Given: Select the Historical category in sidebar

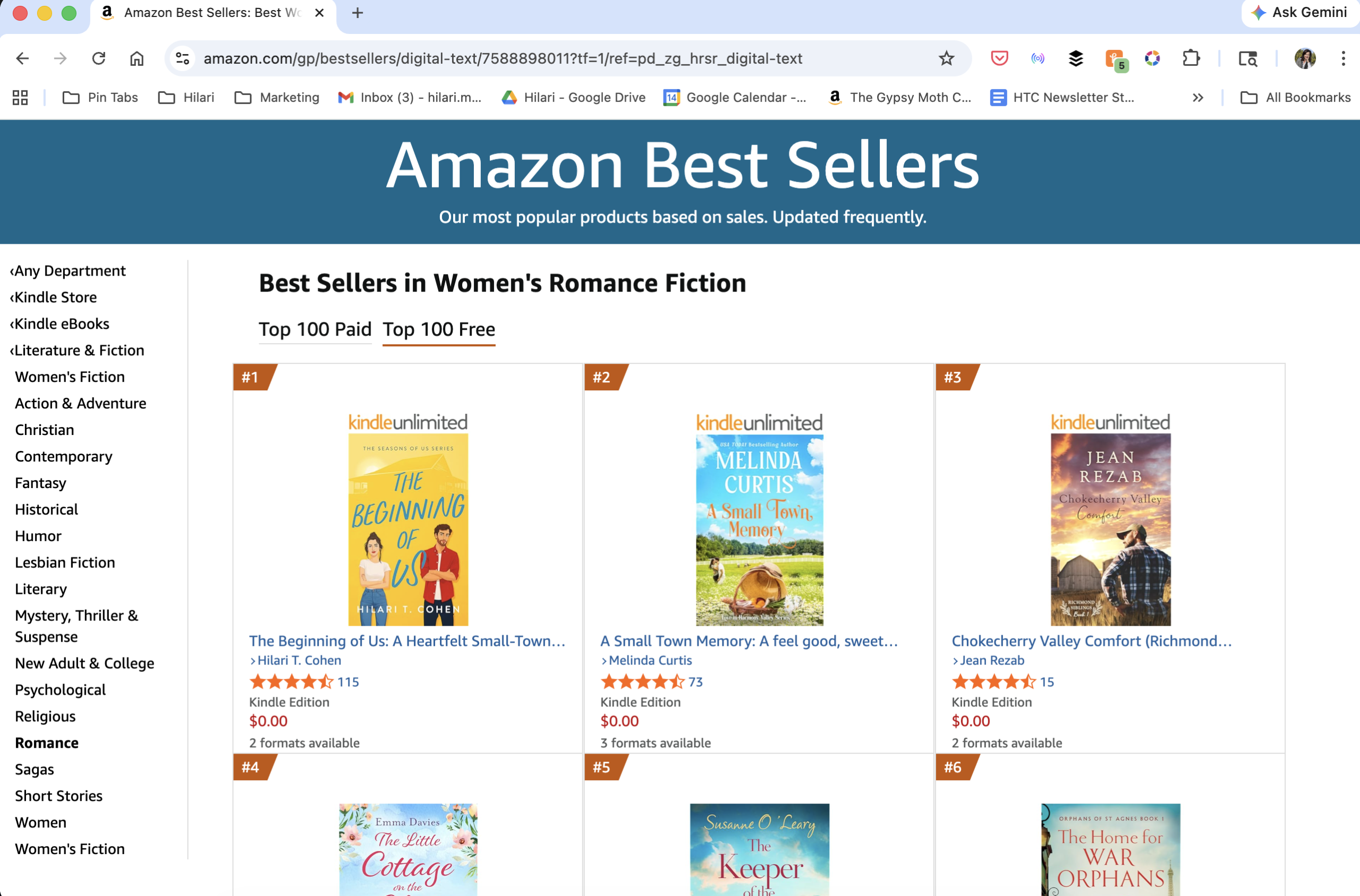Looking at the screenshot, I should point(46,509).
